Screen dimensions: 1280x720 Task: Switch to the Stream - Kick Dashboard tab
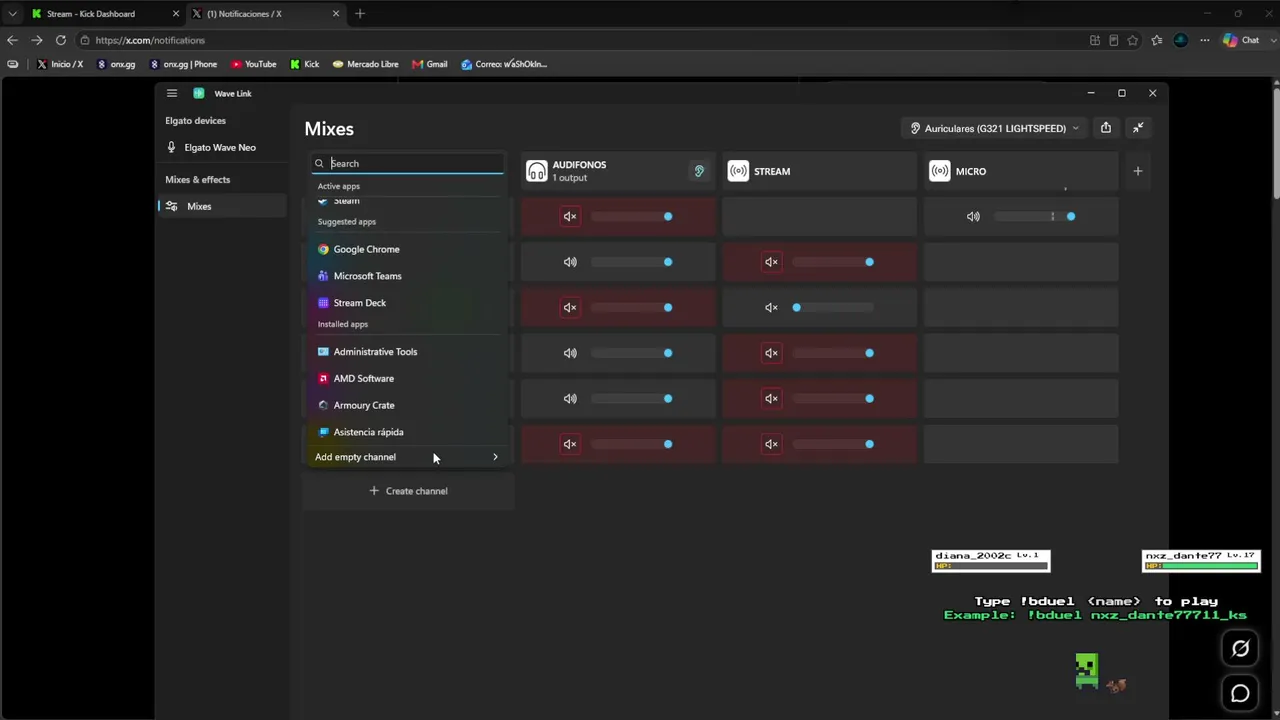pyautogui.click(x=103, y=14)
